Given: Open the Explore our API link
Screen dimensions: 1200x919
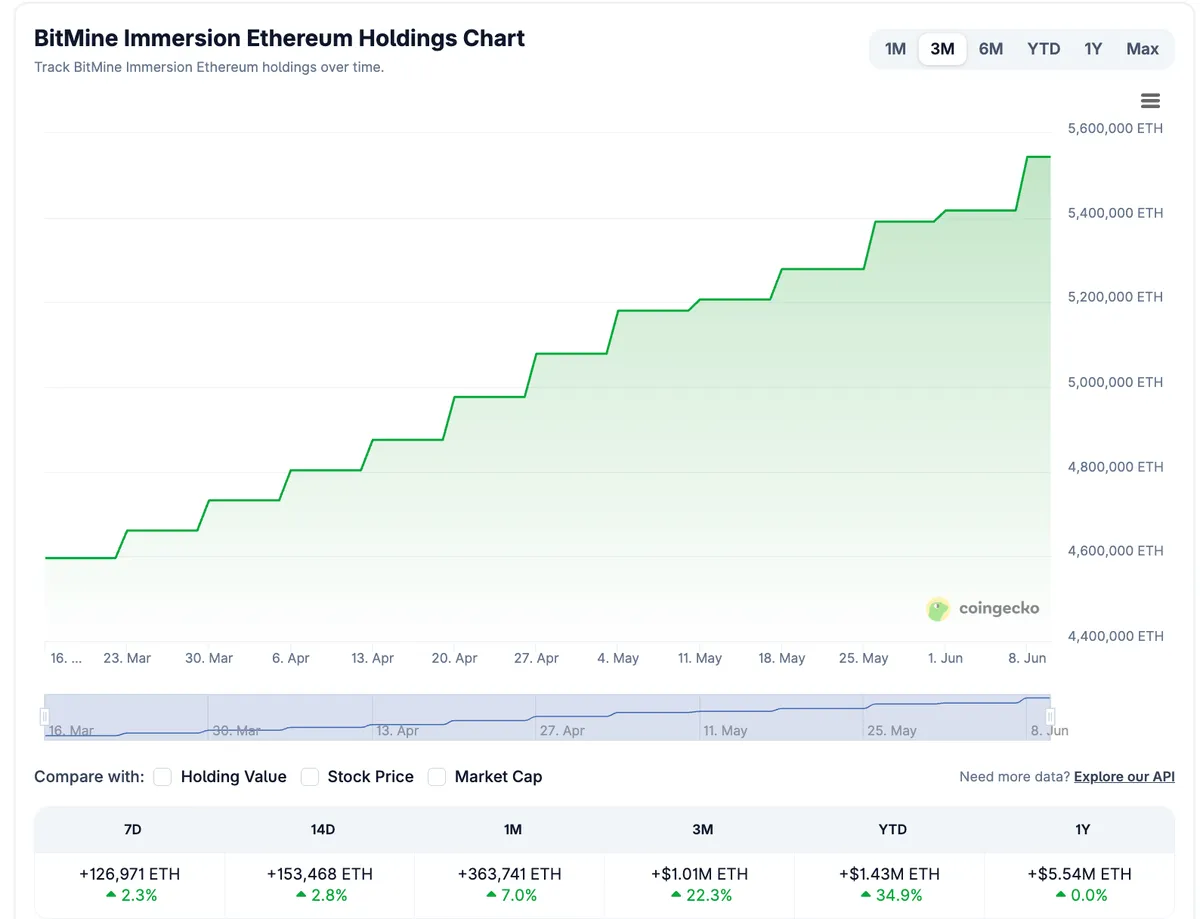Looking at the screenshot, I should coord(1124,777).
